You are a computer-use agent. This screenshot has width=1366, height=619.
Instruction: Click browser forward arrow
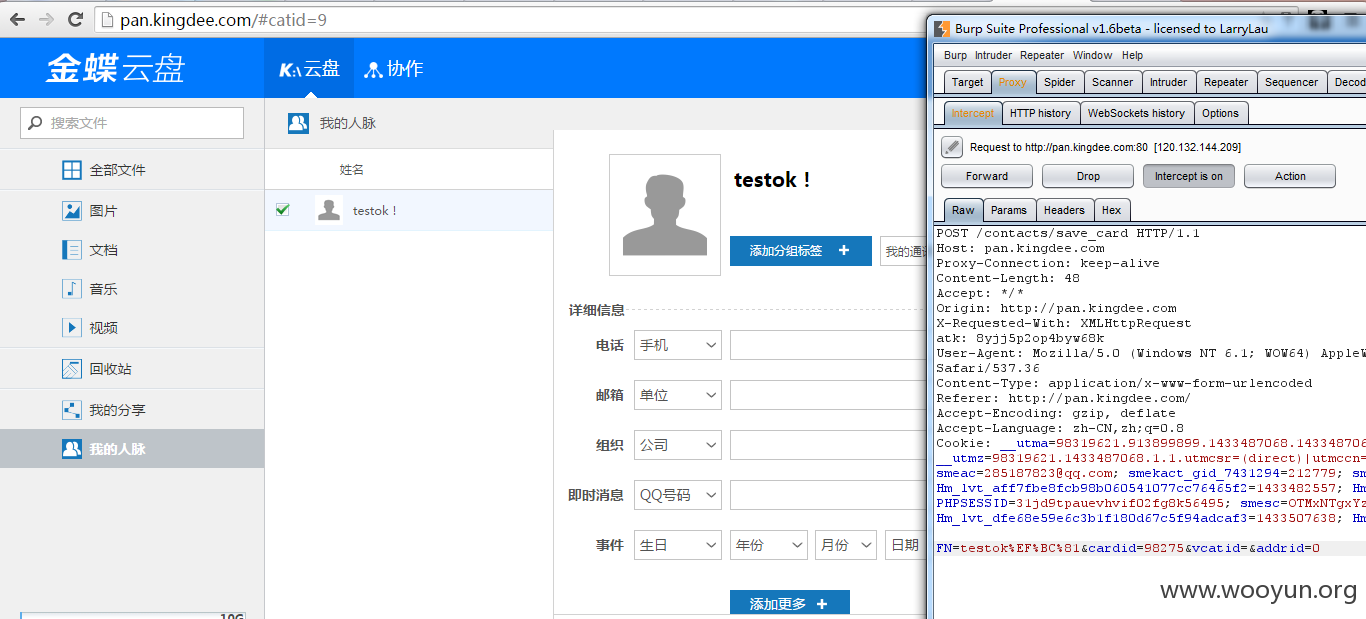pyautogui.click(x=46, y=19)
